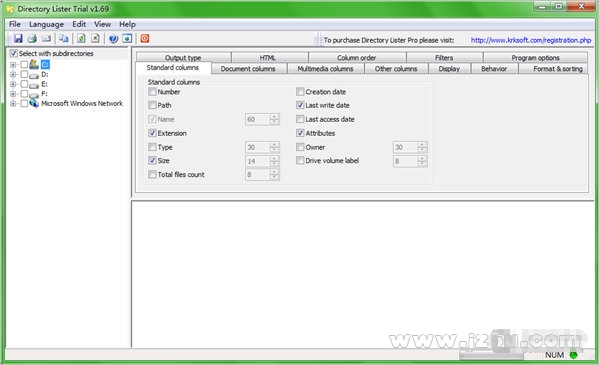Check the Microsoft Windows Network selection box
This screenshot has width=599, height=365.
pos(24,103)
